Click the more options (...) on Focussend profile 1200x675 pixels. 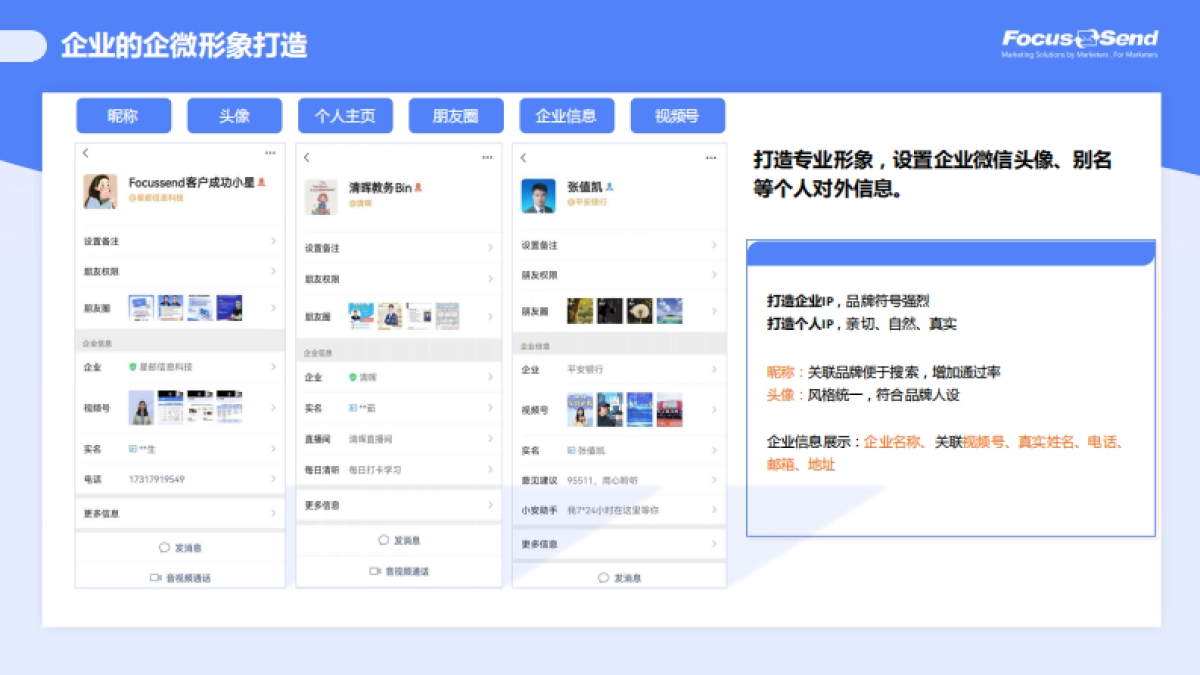tap(271, 153)
